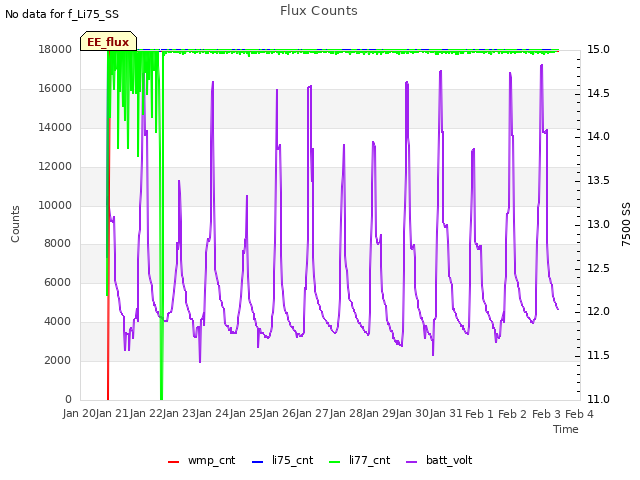This screenshot has width=640, height=480.
Task: Toggle the li75_cnt legend entry
Action: (x=282, y=460)
